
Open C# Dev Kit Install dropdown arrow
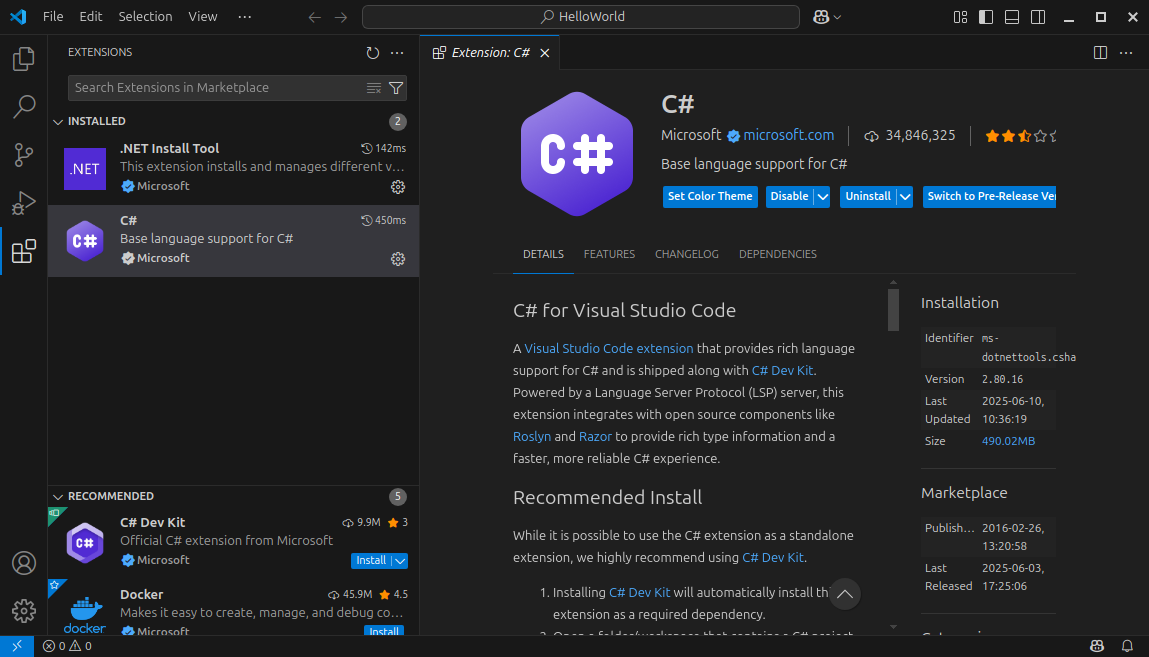(x=400, y=561)
